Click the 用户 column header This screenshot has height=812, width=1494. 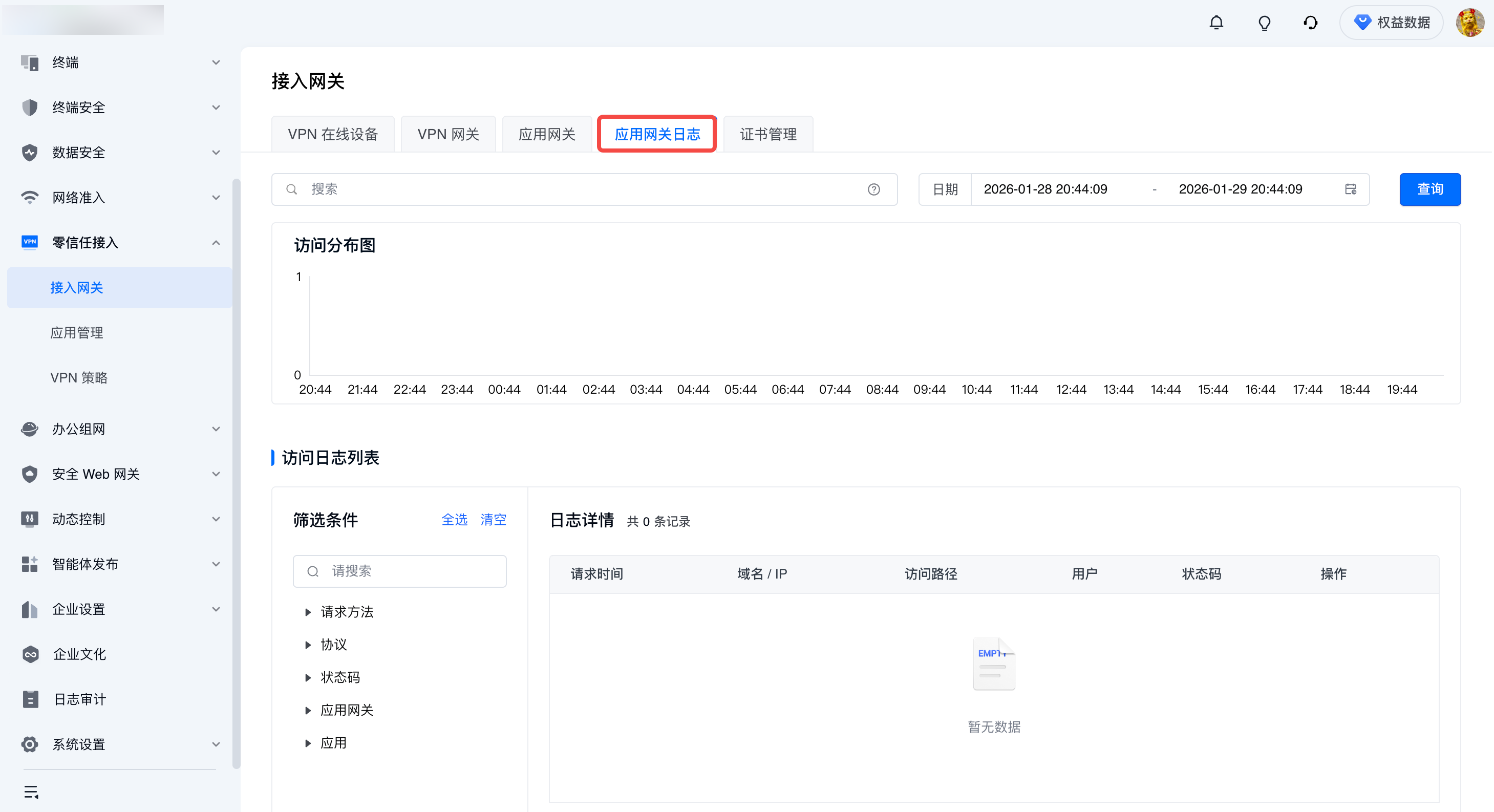point(1084,574)
